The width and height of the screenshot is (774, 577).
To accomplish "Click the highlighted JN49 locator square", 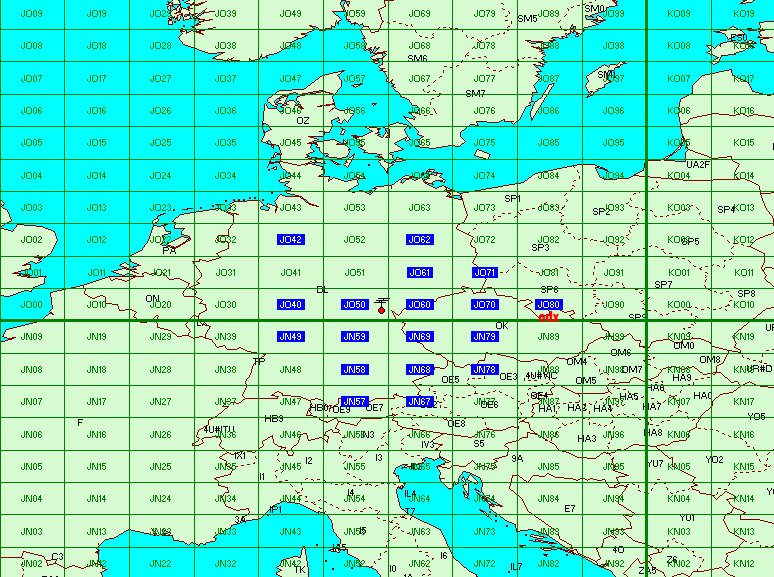I will click(291, 337).
